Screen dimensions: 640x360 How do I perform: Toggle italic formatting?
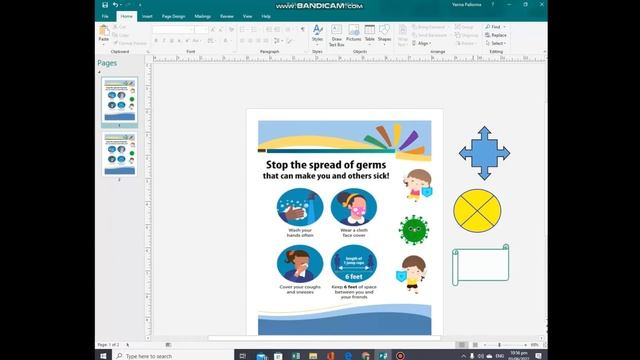164,41
